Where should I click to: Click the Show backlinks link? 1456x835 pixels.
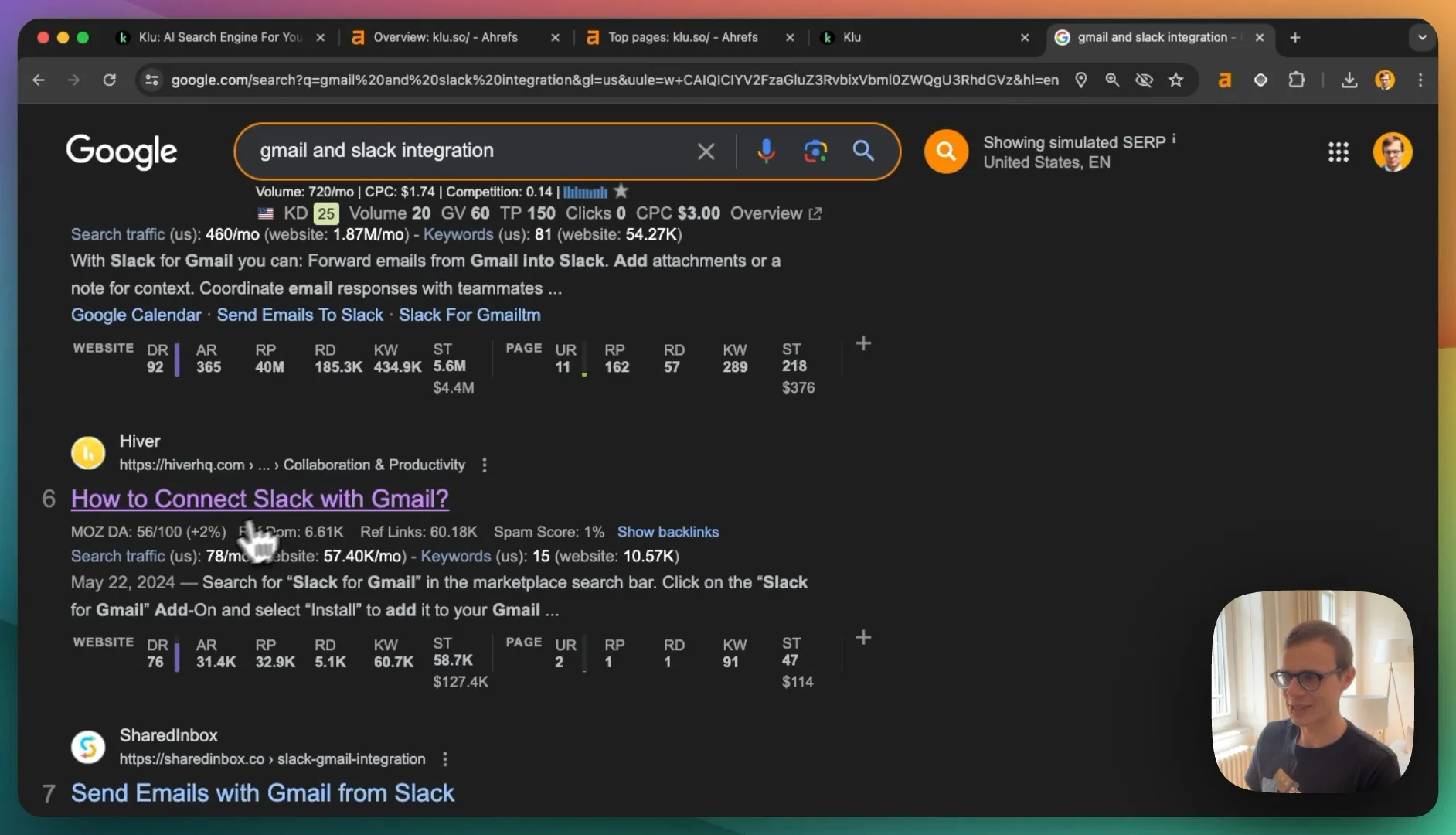(x=668, y=532)
